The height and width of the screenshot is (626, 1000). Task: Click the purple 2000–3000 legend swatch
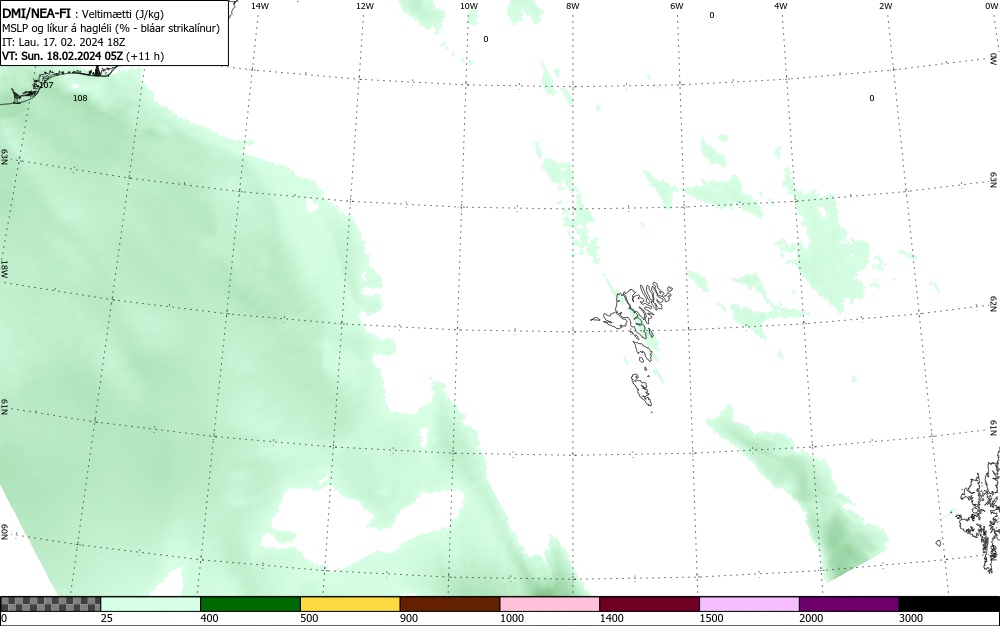(x=849, y=604)
